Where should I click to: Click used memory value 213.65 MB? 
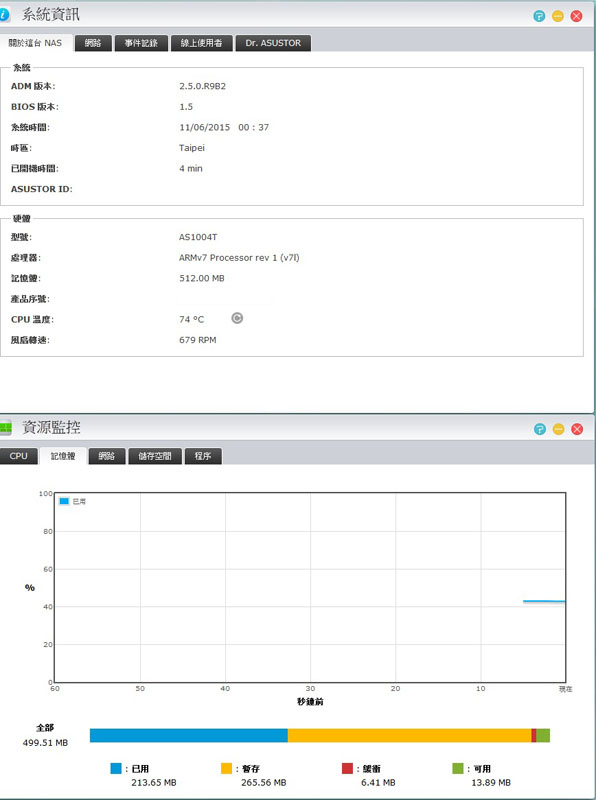point(154,782)
